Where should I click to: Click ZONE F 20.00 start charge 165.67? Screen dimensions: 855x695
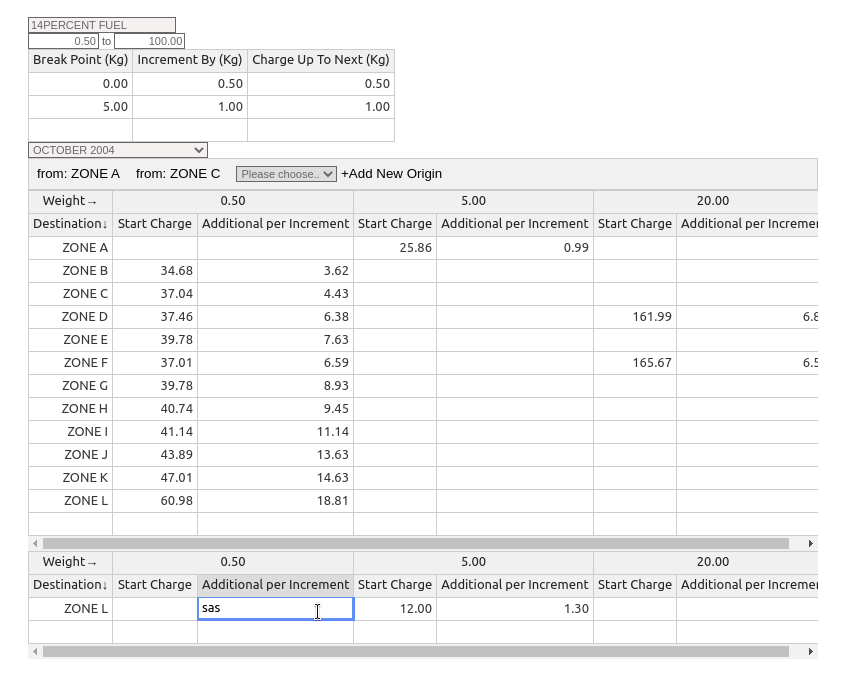click(635, 362)
